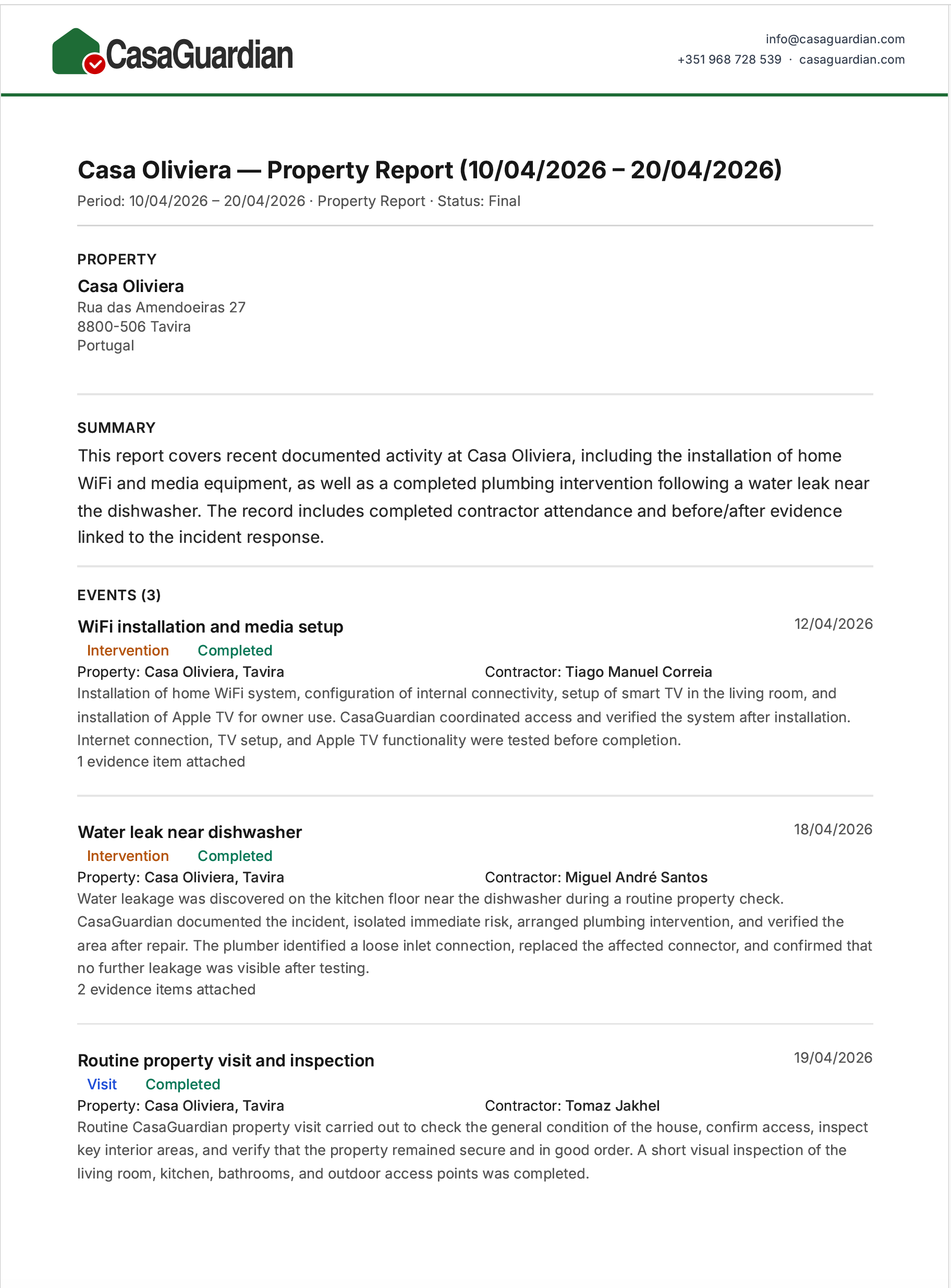The width and height of the screenshot is (951, 1288).
Task: Click the info@casaguardian.com email address
Action: click(835, 39)
